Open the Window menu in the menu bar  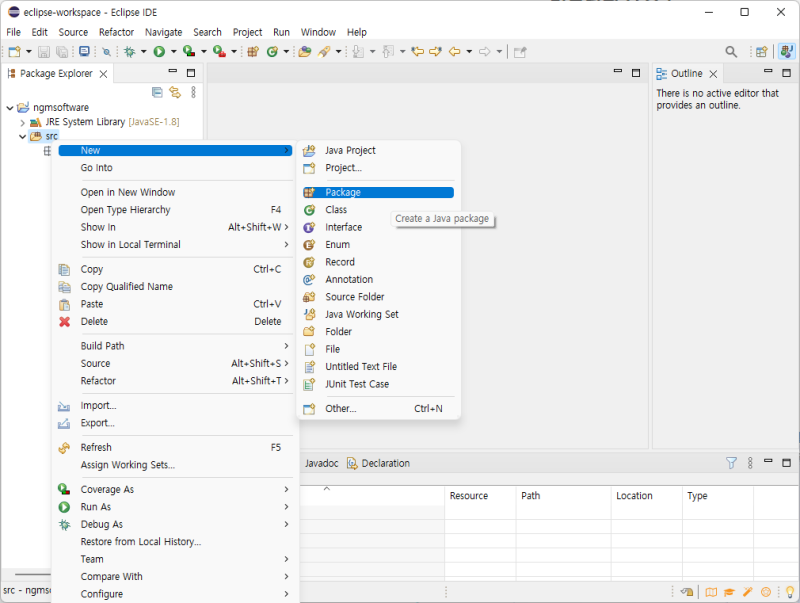pos(318,32)
